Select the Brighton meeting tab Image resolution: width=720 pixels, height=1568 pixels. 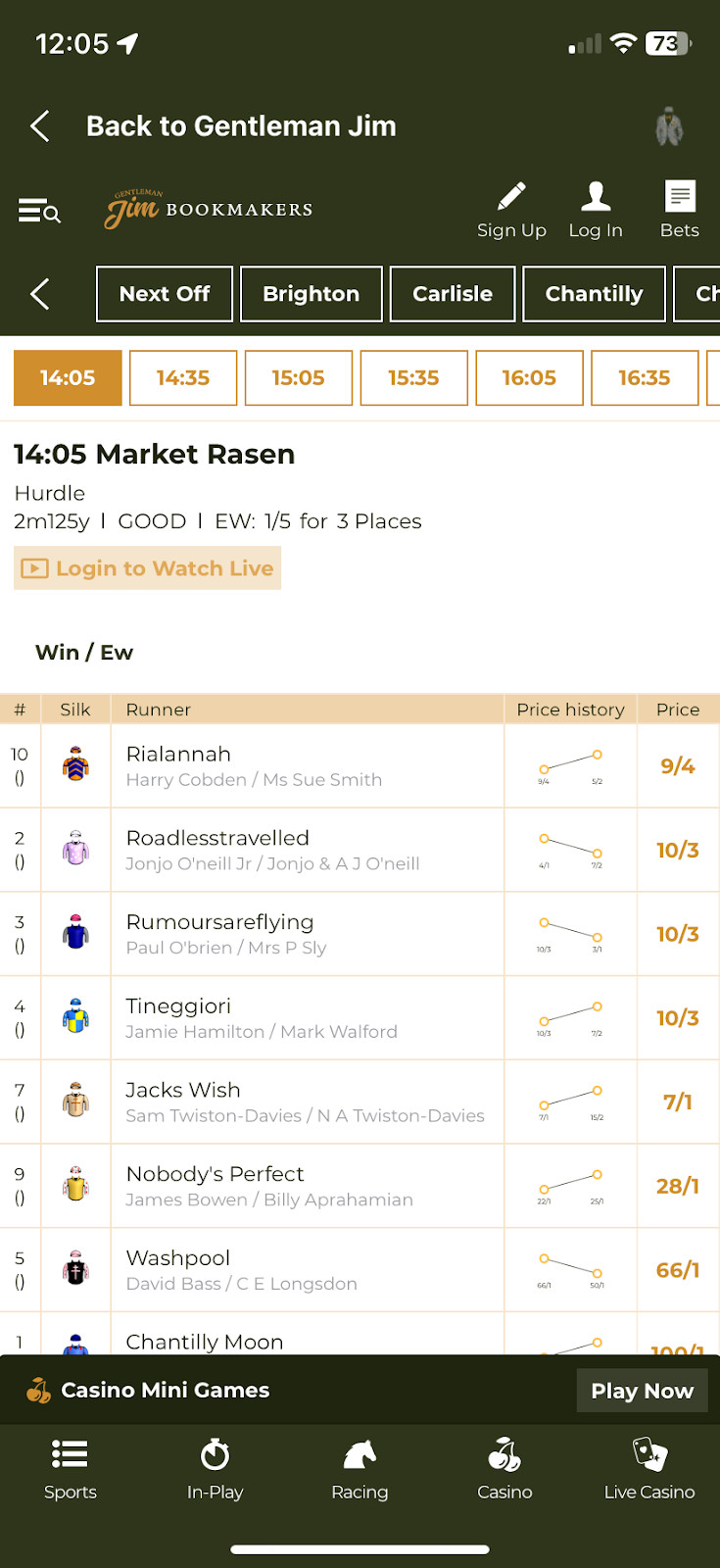[x=311, y=294]
